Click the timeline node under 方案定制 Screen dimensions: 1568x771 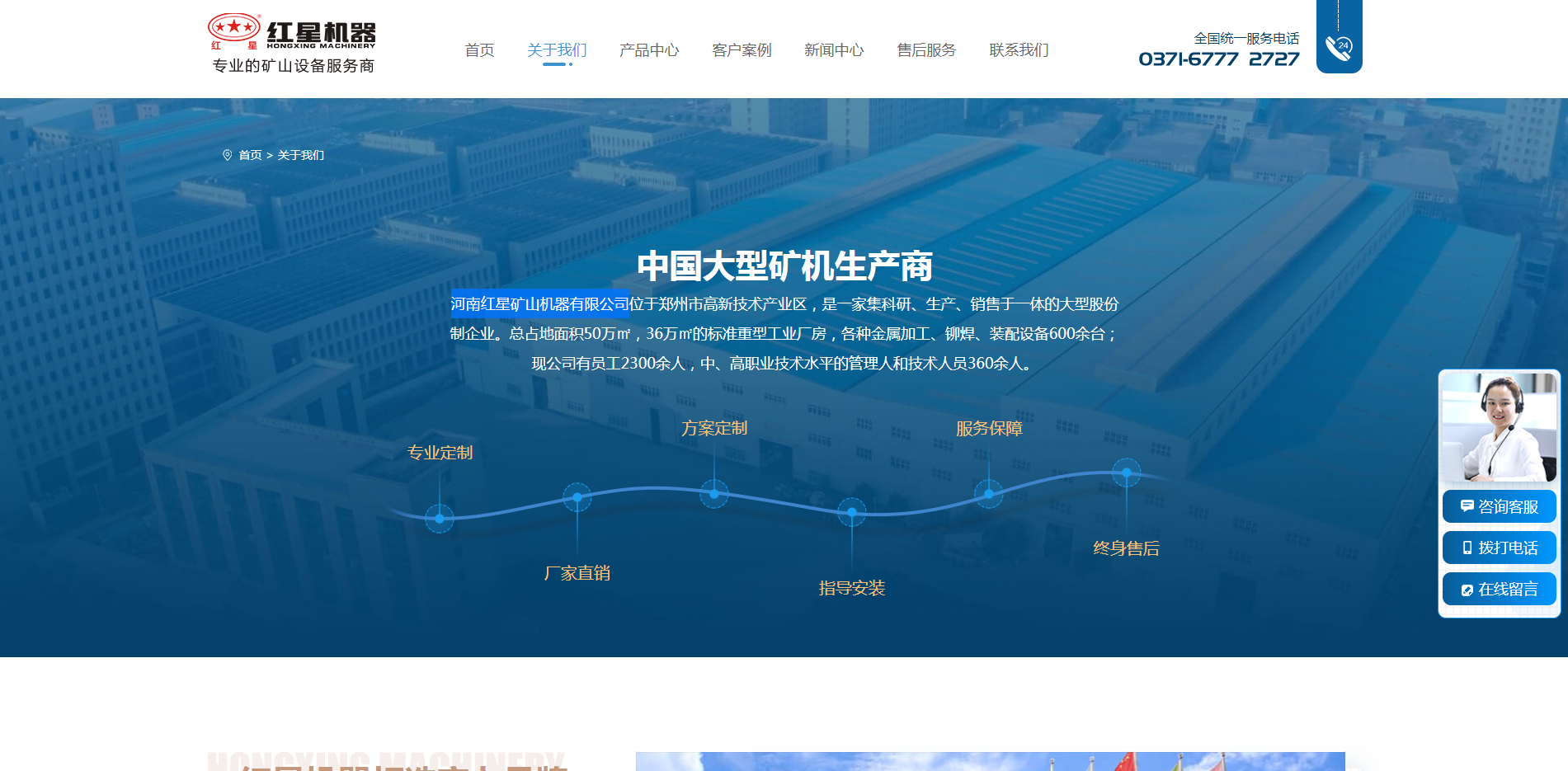(x=714, y=494)
